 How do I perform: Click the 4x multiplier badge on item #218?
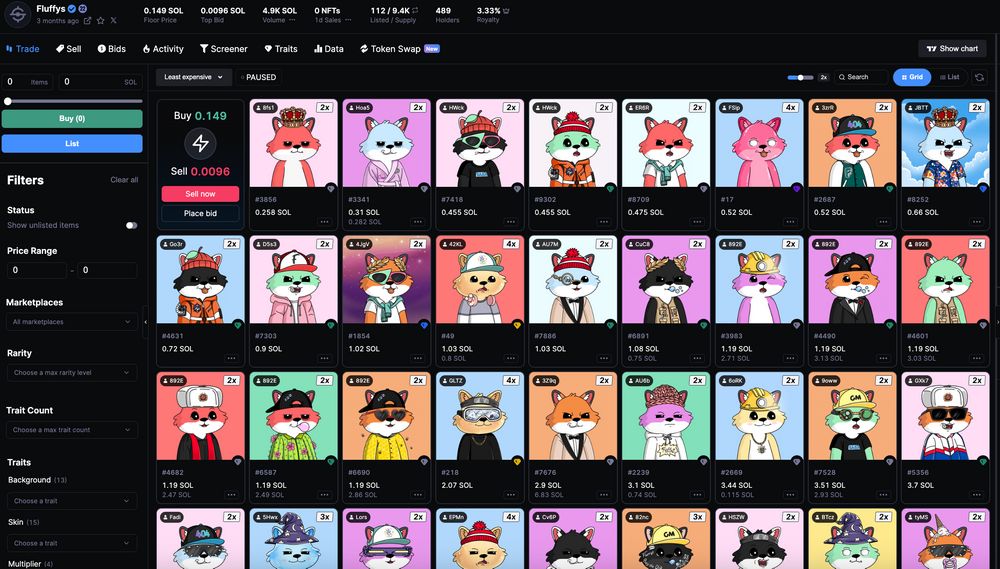coord(511,381)
